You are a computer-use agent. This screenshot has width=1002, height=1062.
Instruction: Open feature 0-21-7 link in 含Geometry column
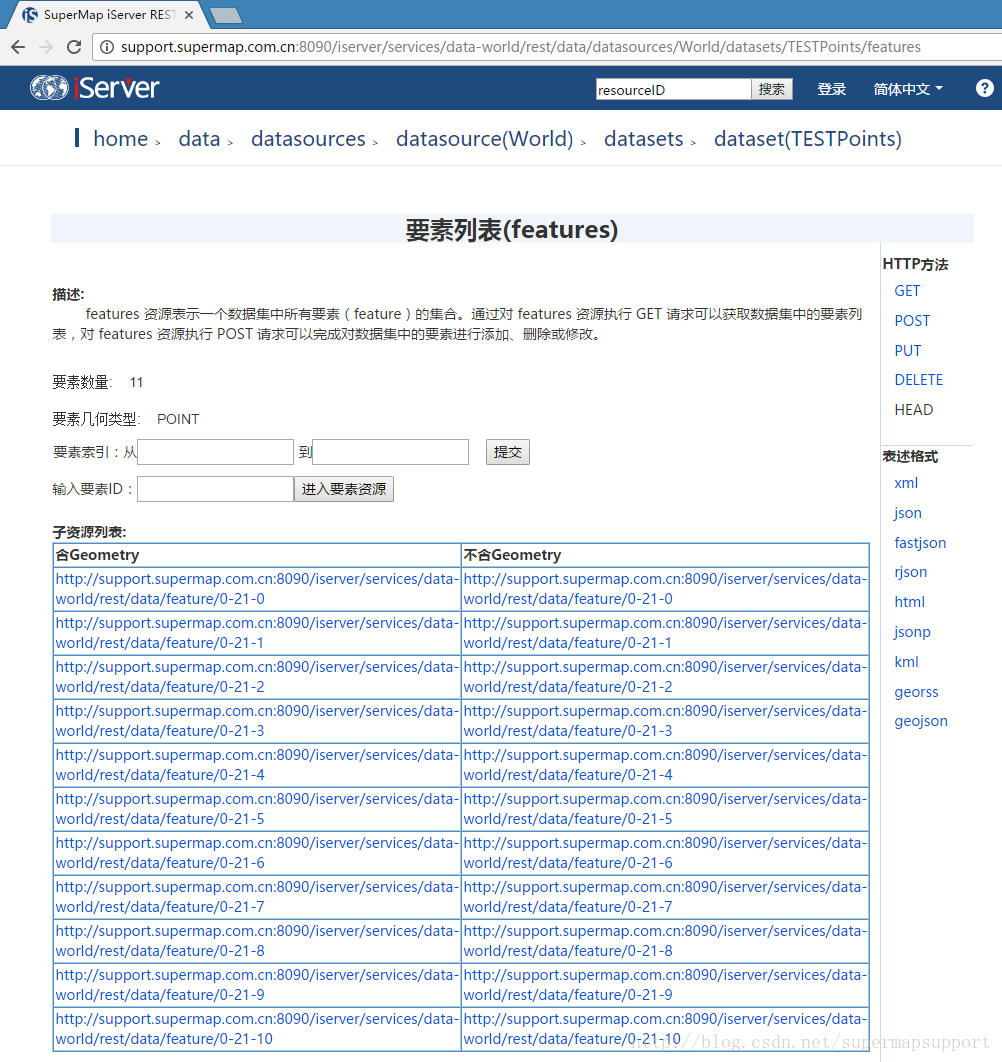pos(257,897)
